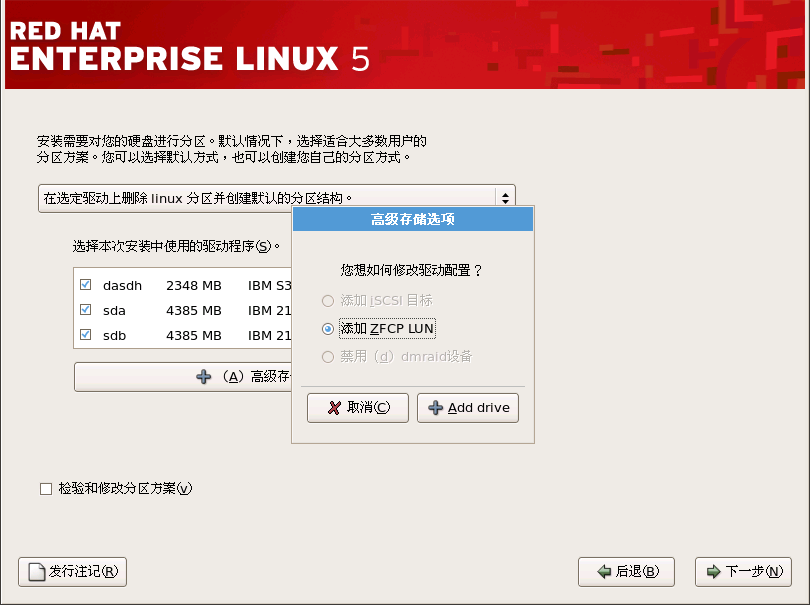This screenshot has width=810, height=605.
Task: Select the 添加 iSCSI 目标 radio option
Action: pyautogui.click(x=328, y=301)
